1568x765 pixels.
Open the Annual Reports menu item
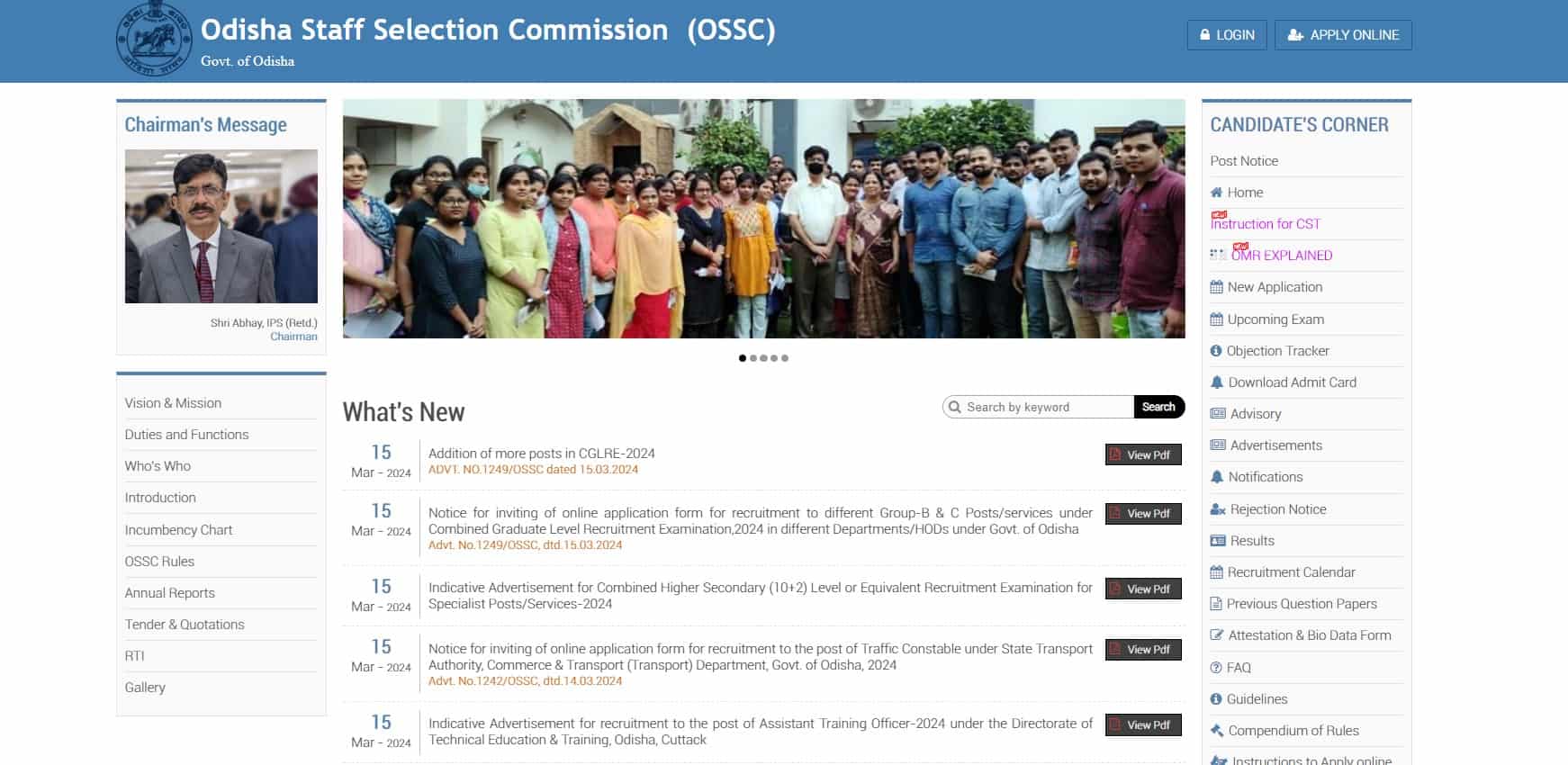(169, 593)
